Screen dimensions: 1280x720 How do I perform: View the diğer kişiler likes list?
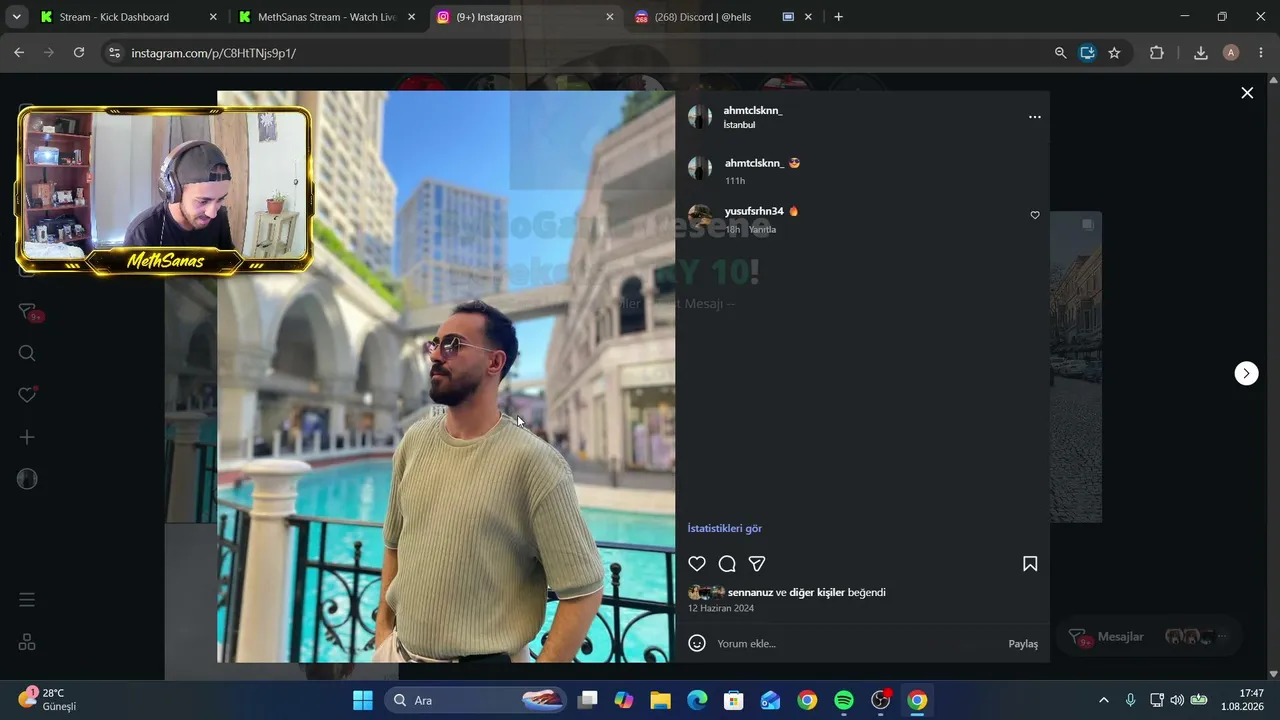(817, 592)
